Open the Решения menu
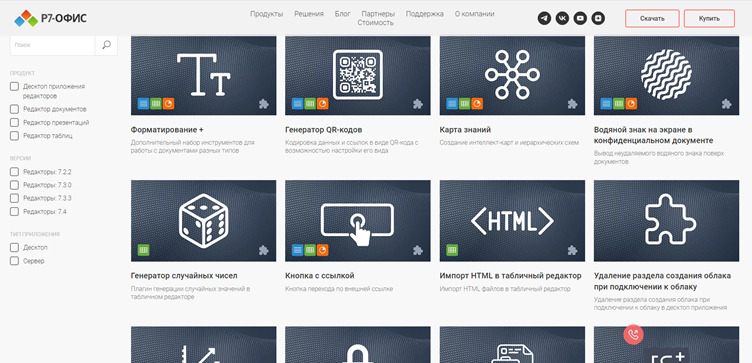The width and height of the screenshot is (752, 363). pos(309,14)
